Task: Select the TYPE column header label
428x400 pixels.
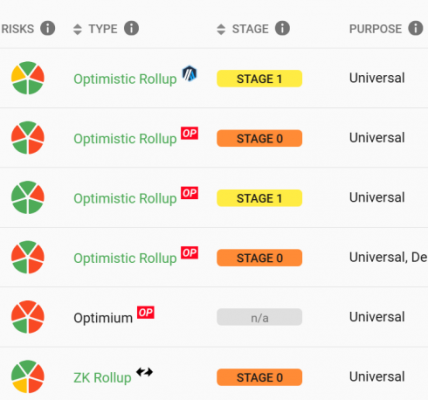Action: click(x=103, y=29)
